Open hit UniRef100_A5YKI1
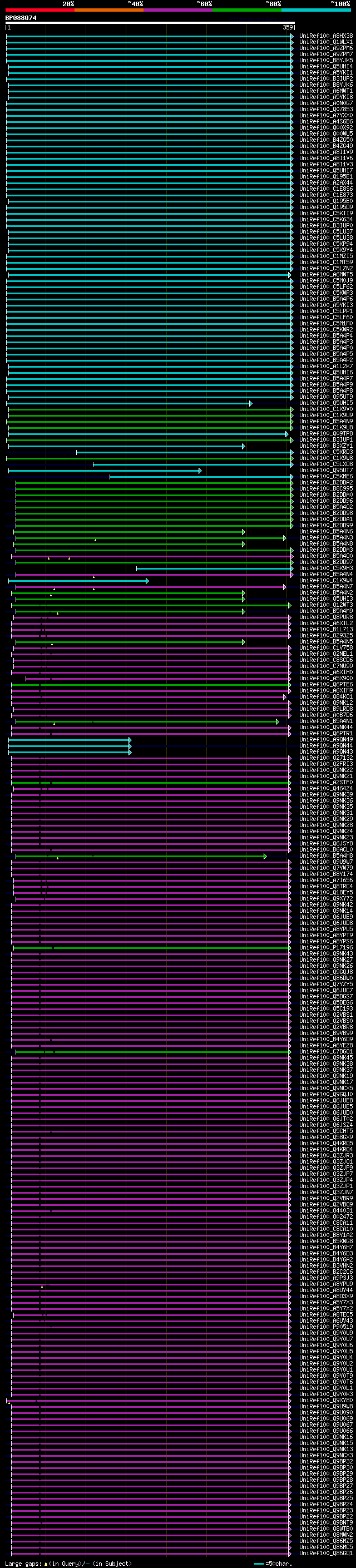 (x=325, y=72)
